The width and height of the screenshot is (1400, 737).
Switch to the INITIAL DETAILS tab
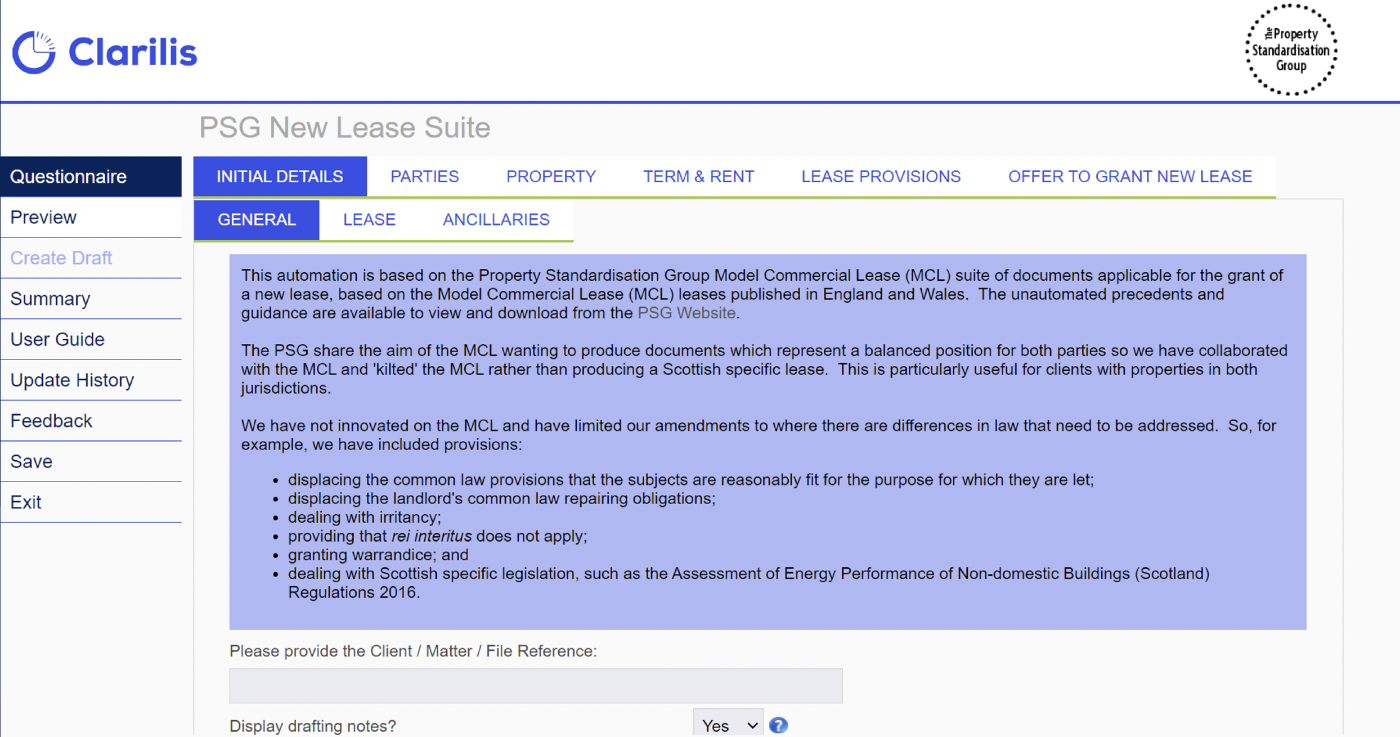[x=280, y=177]
